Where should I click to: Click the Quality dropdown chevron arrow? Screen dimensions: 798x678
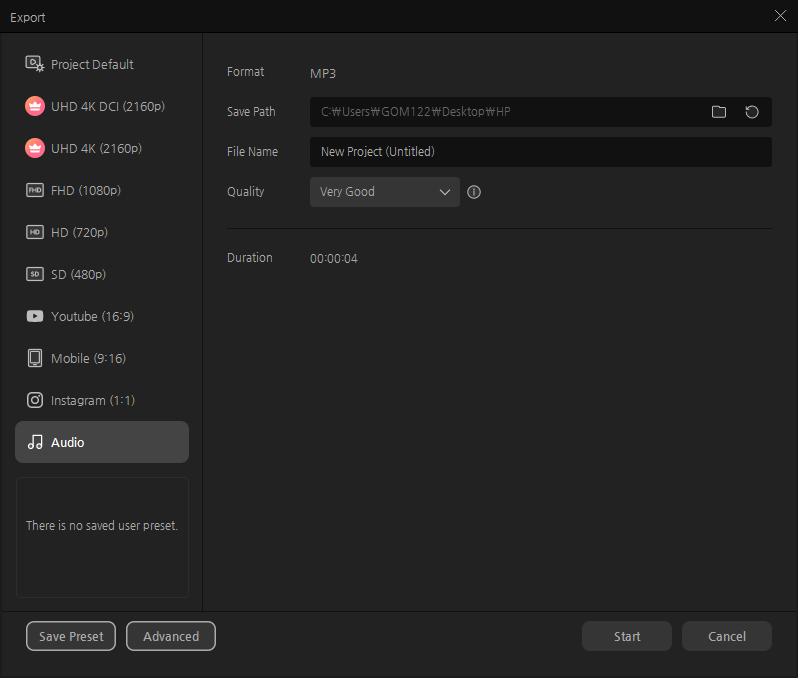tap(445, 192)
